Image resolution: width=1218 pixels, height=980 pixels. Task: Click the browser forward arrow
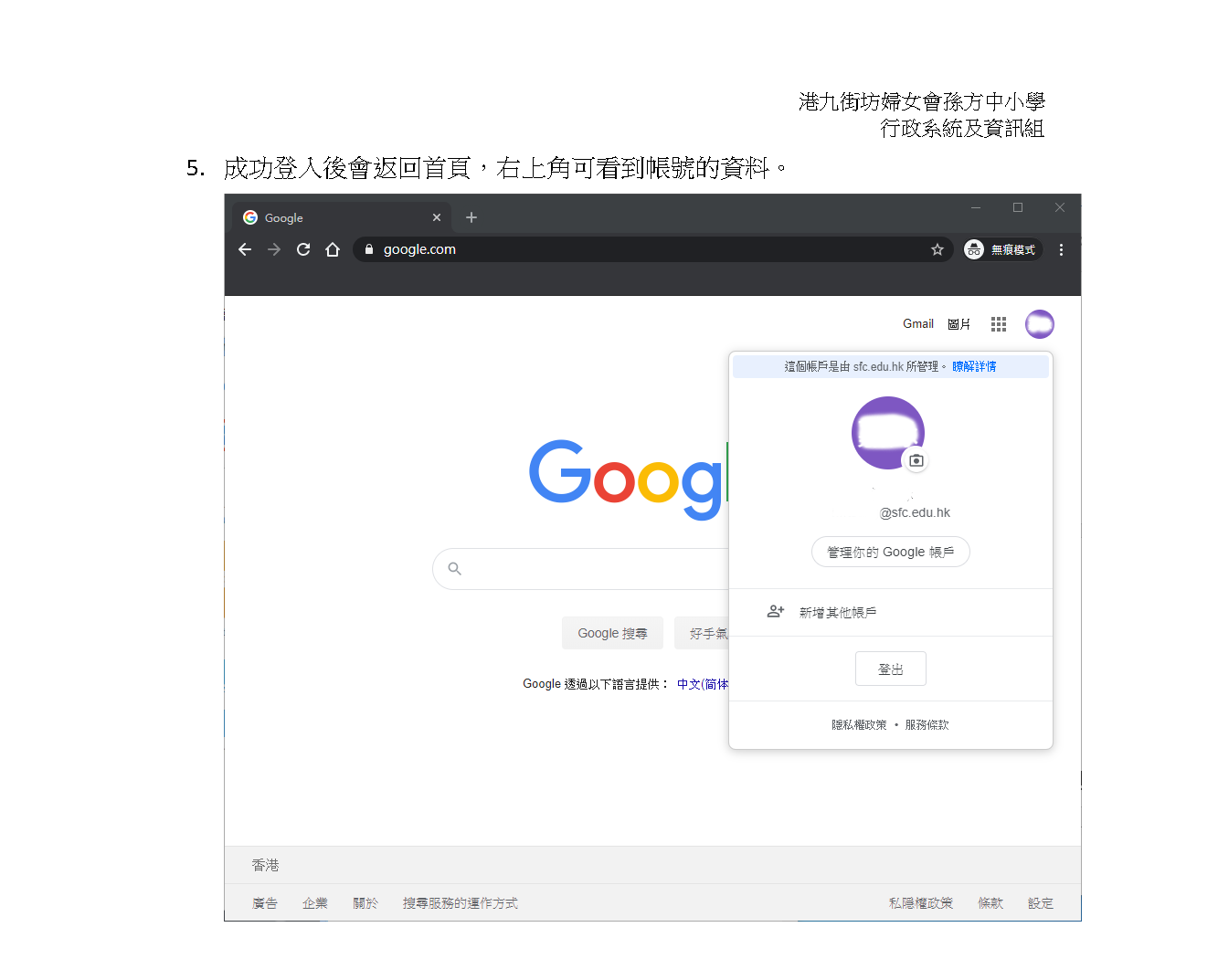pos(274,249)
